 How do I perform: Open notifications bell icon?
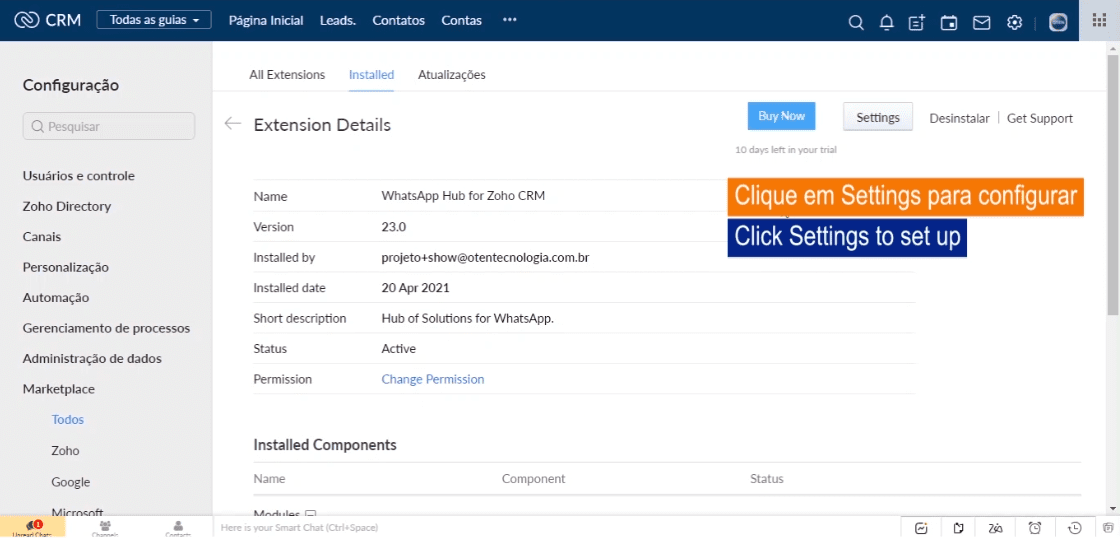[x=886, y=22]
